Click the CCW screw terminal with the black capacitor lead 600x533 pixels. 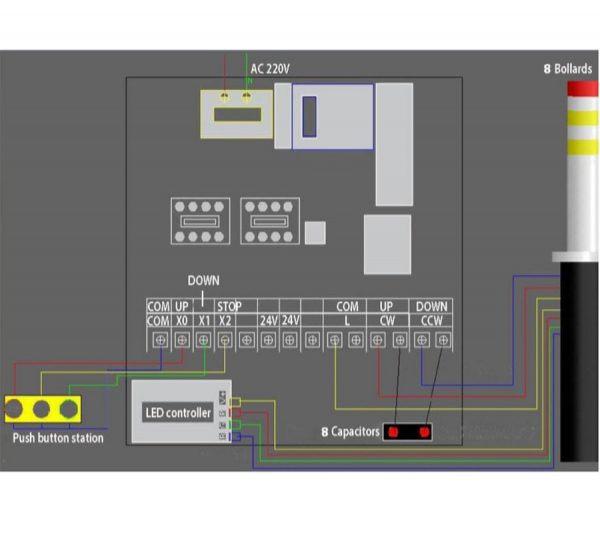pyautogui.click(x=443, y=340)
